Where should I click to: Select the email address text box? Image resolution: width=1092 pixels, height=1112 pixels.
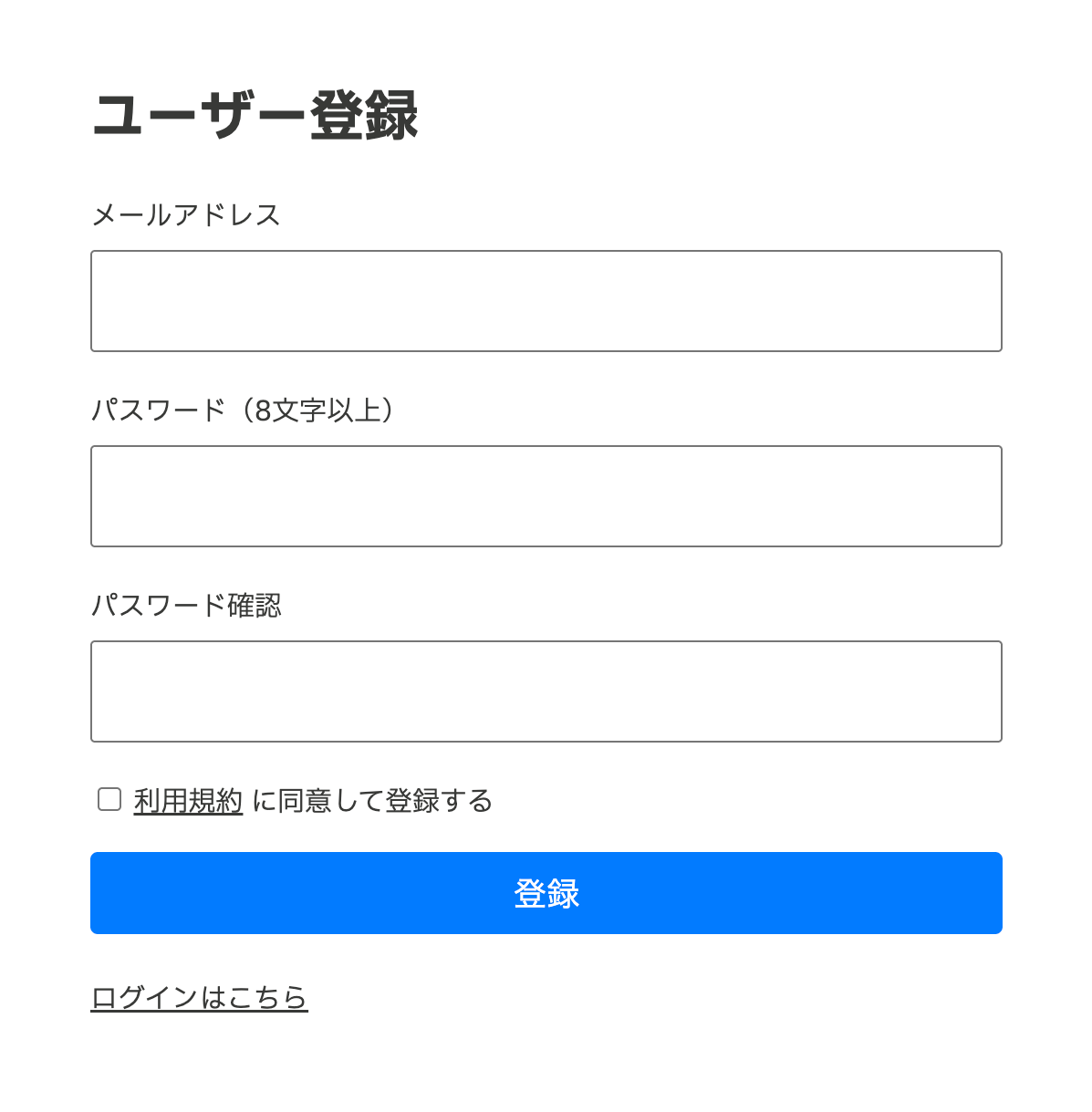coord(546,301)
